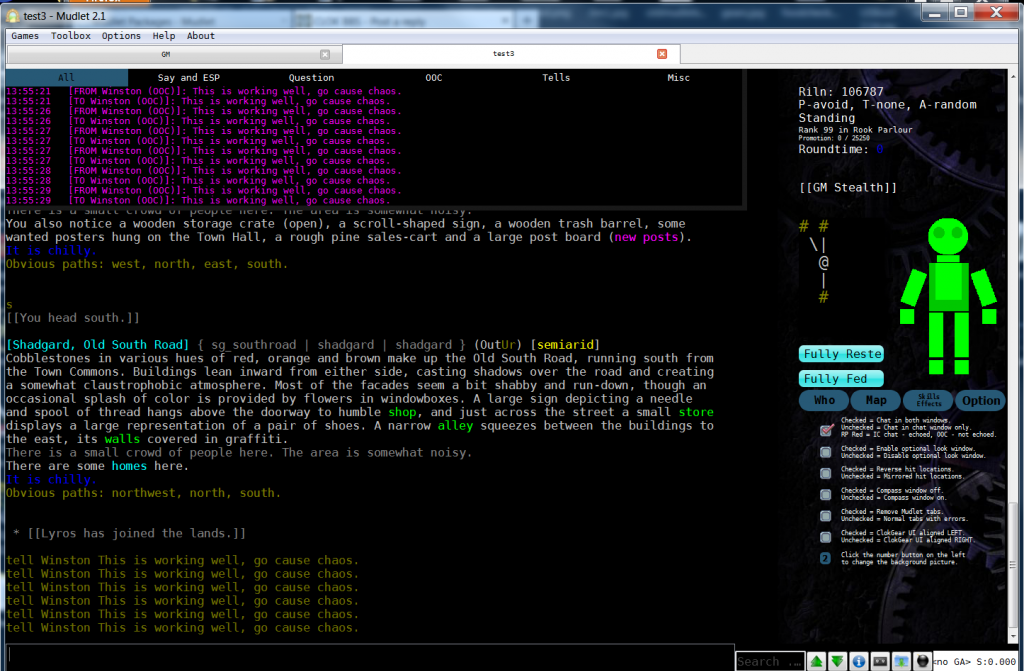Click the green up-arrows search button
Image resolution: width=1024 pixels, height=671 pixels.
(816, 662)
